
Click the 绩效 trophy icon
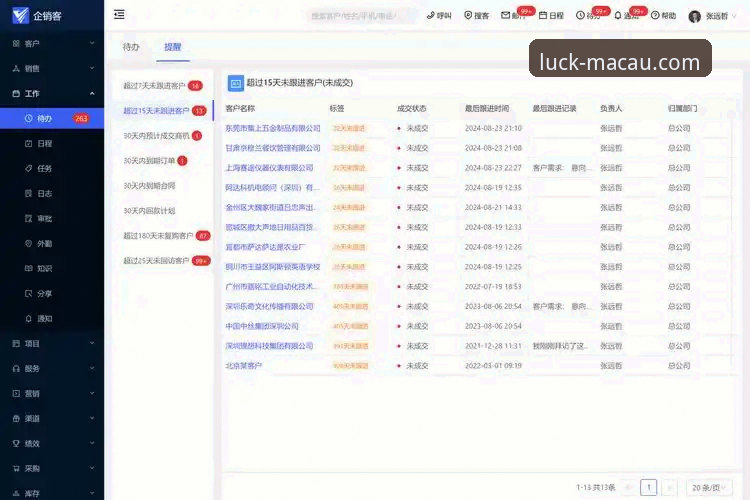coord(16,444)
